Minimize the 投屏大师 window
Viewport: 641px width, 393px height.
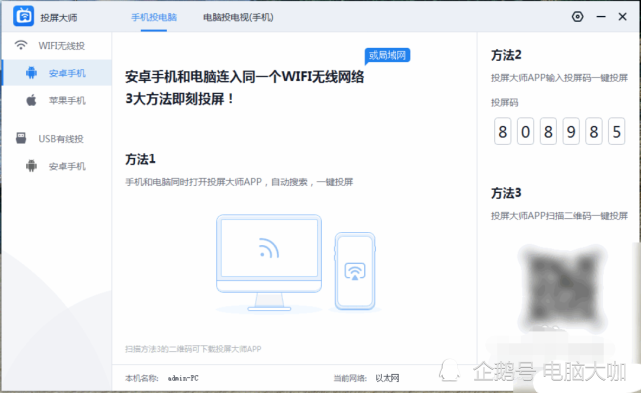point(601,17)
